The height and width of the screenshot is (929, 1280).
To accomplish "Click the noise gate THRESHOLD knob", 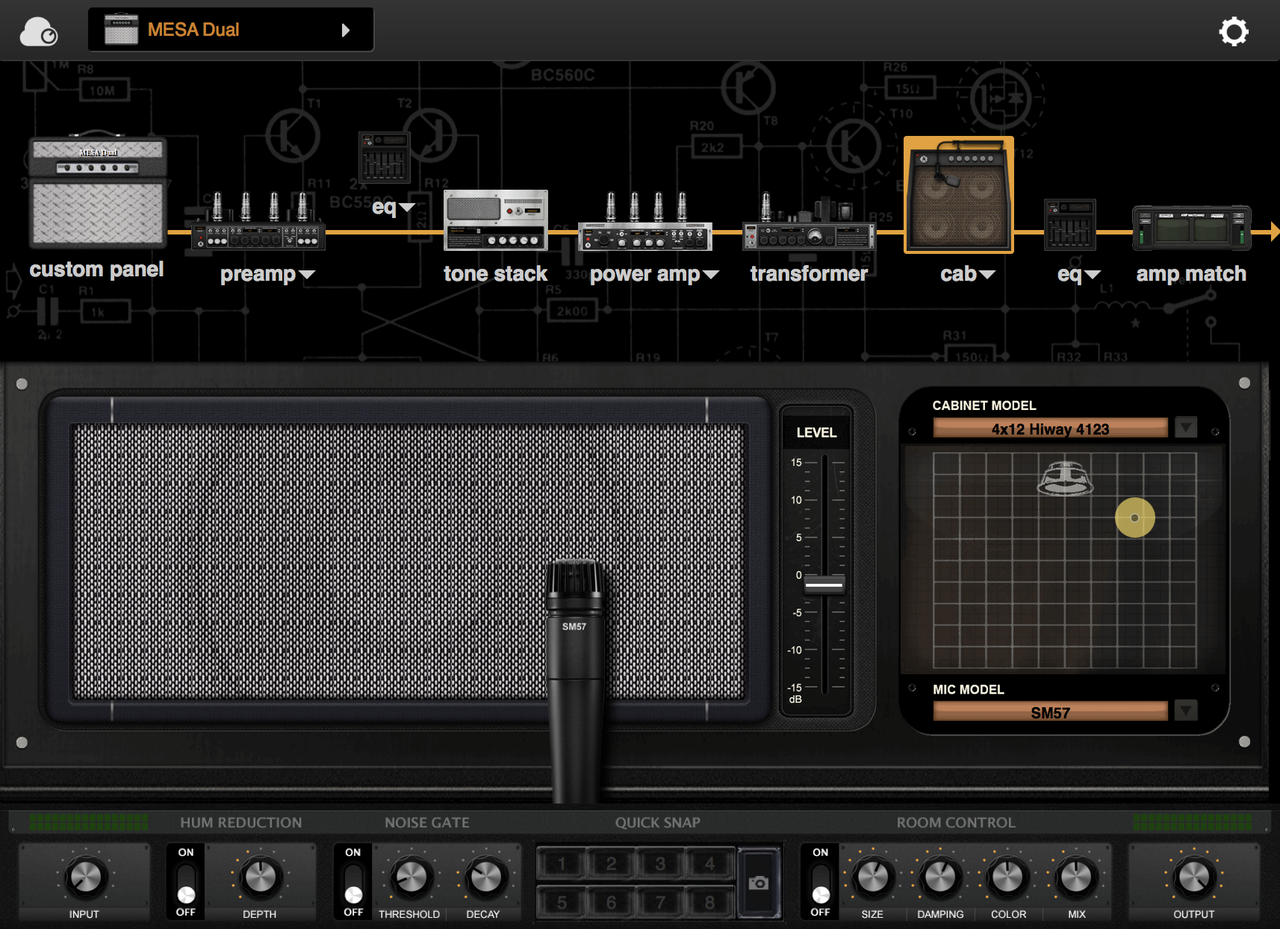I will click(x=410, y=877).
